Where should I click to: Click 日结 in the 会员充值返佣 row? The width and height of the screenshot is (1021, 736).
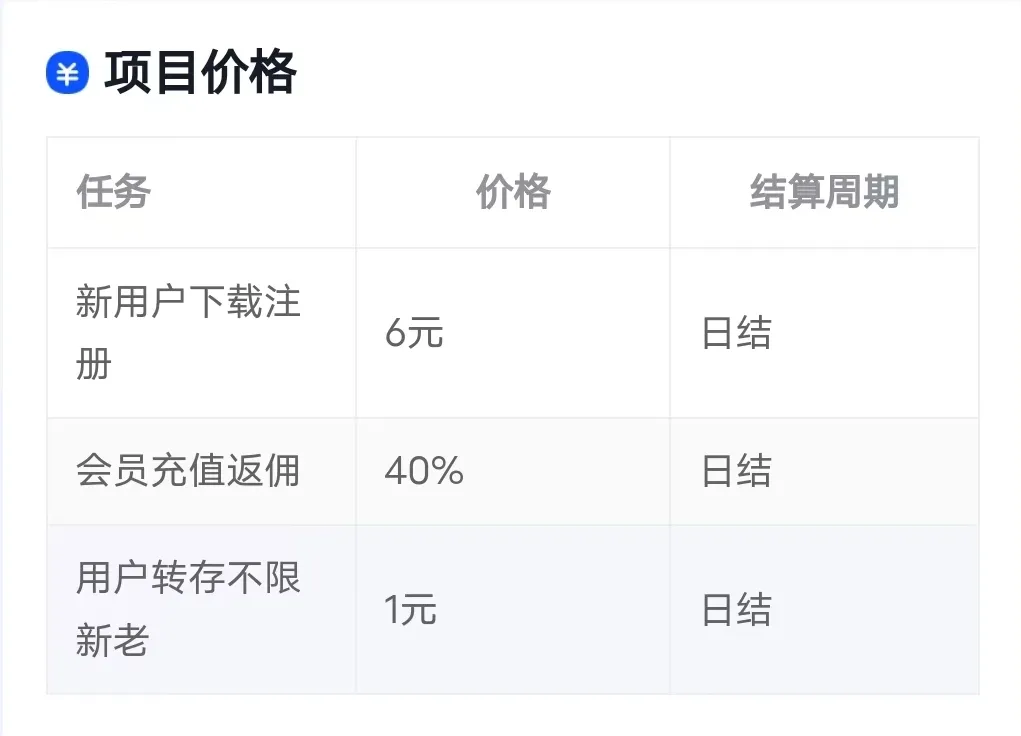[736, 471]
